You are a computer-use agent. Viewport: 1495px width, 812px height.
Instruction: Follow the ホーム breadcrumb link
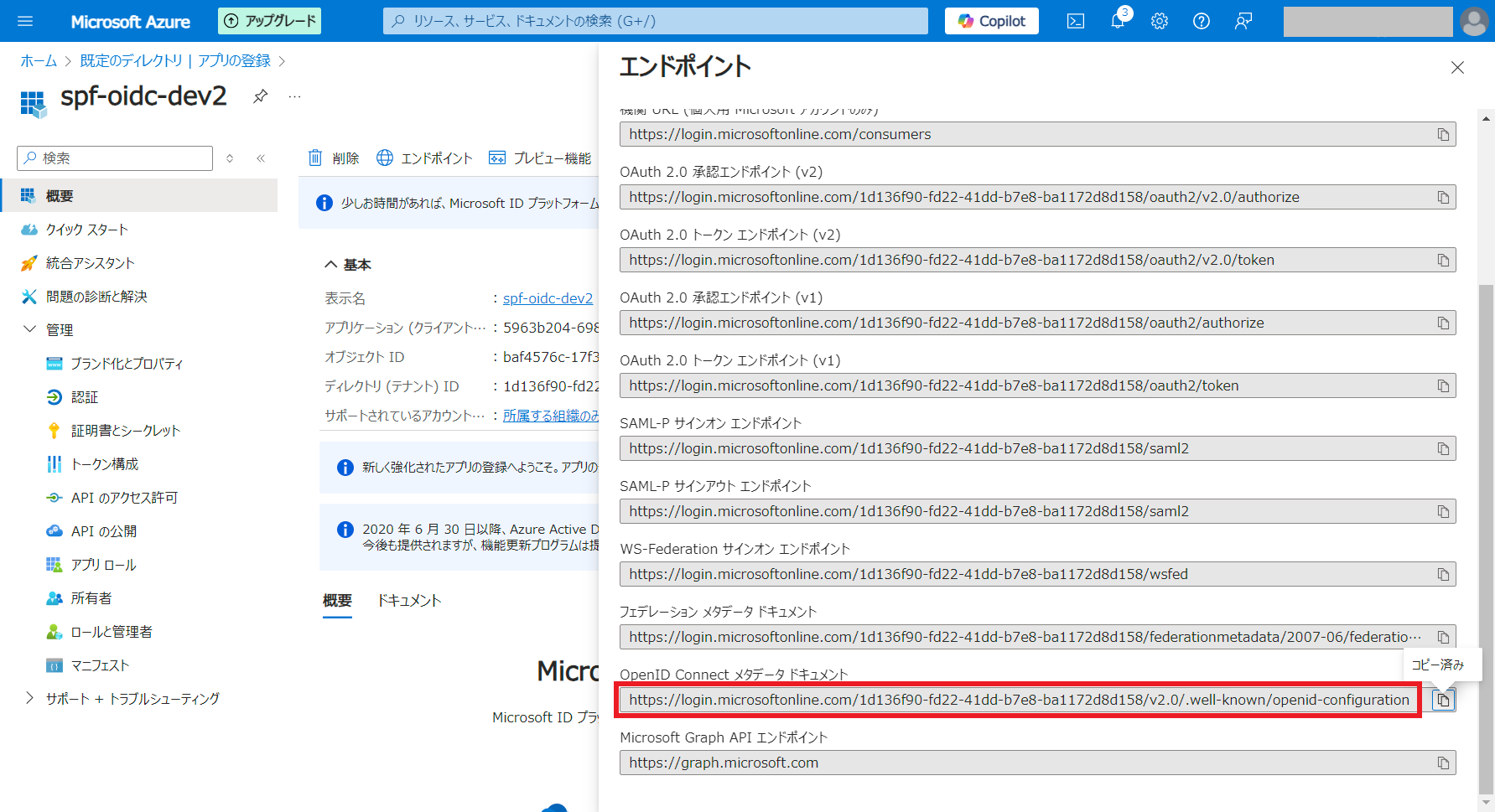coord(39,60)
